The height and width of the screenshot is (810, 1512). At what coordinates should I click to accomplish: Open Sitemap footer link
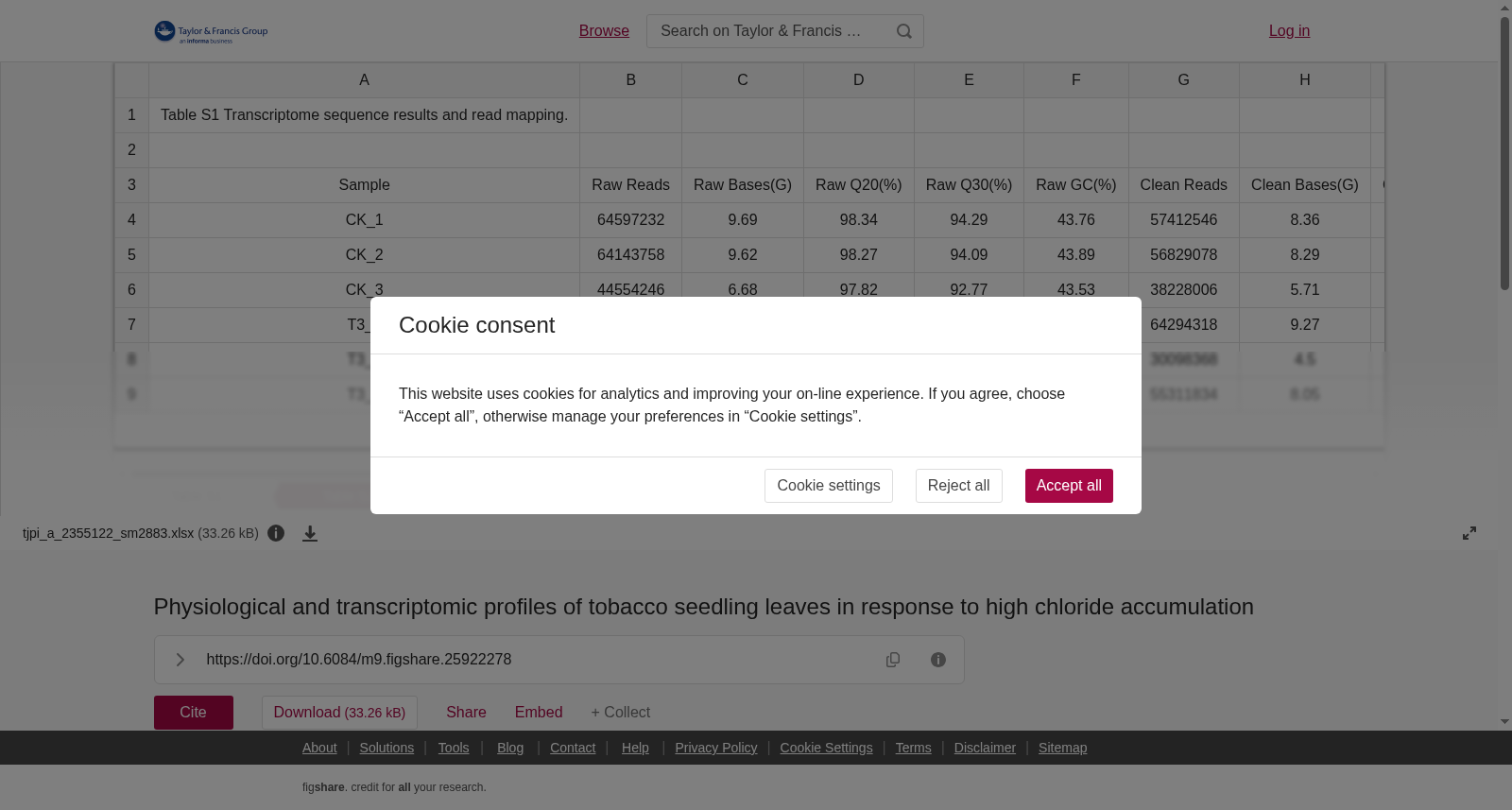tap(1062, 748)
